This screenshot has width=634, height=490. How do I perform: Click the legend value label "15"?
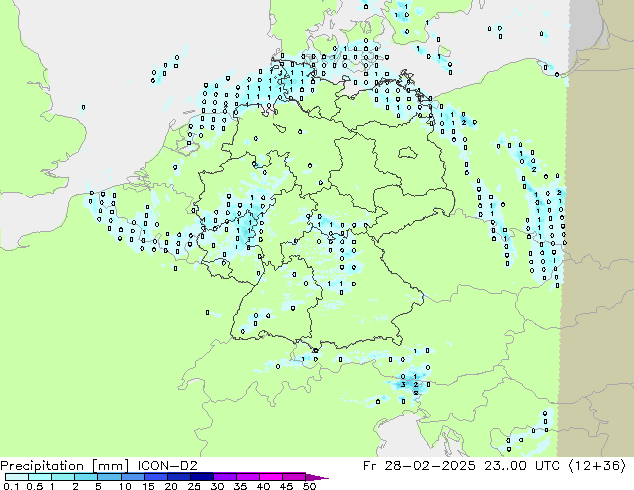(x=148, y=486)
